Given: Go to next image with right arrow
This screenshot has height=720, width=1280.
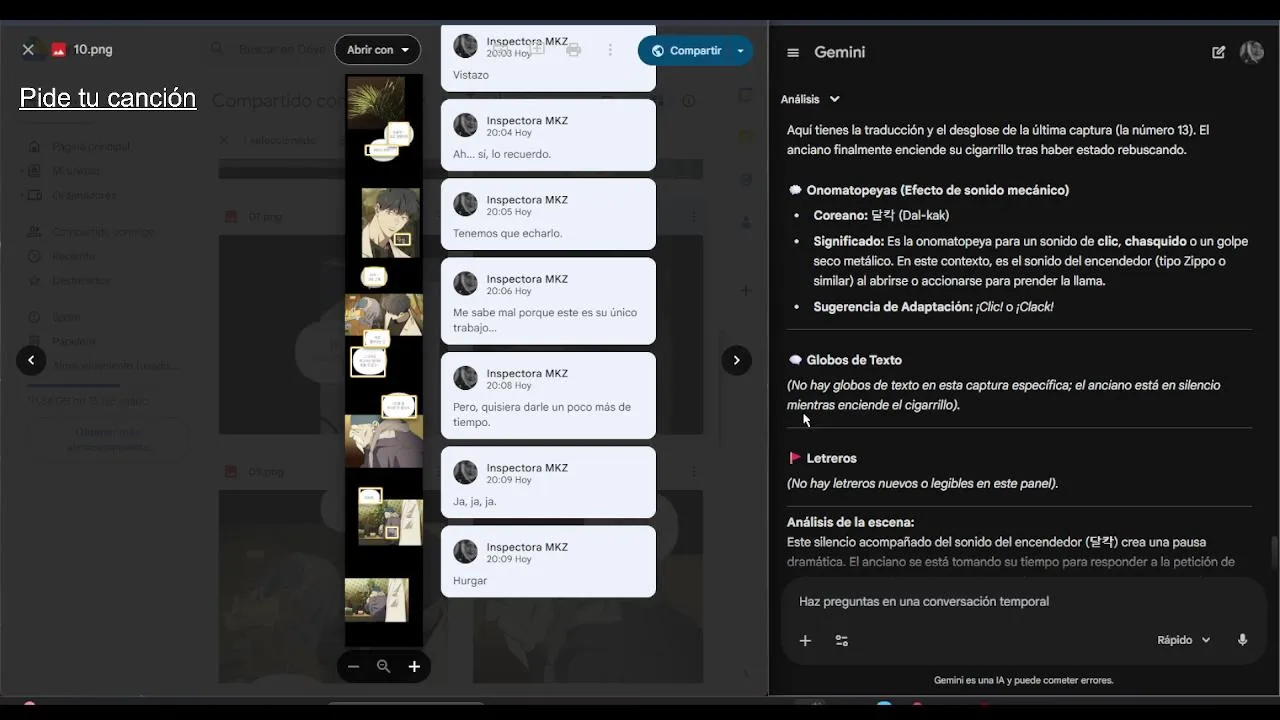Looking at the screenshot, I should tap(736, 360).
